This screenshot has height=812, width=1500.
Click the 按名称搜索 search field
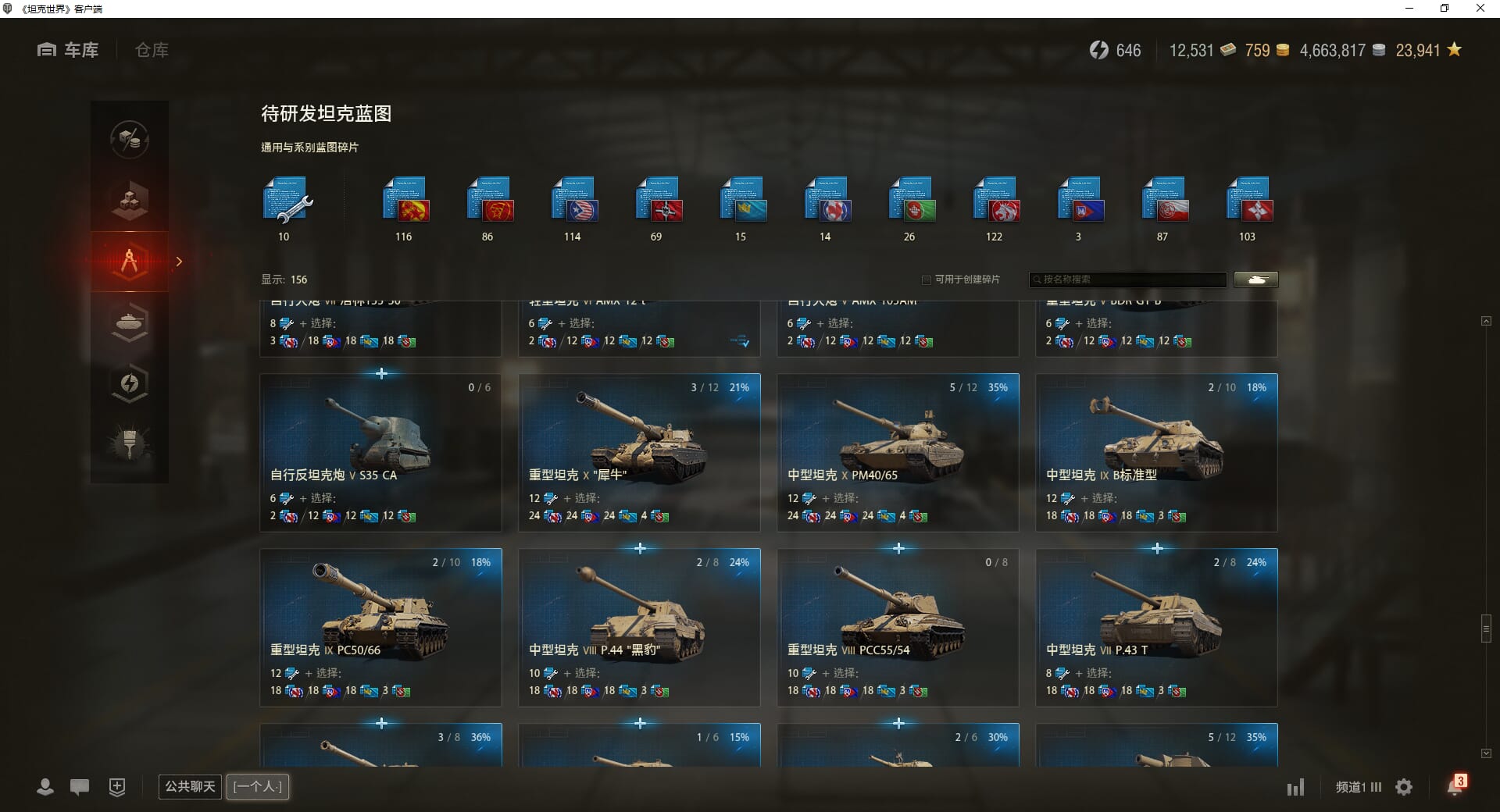pyautogui.click(x=1127, y=280)
